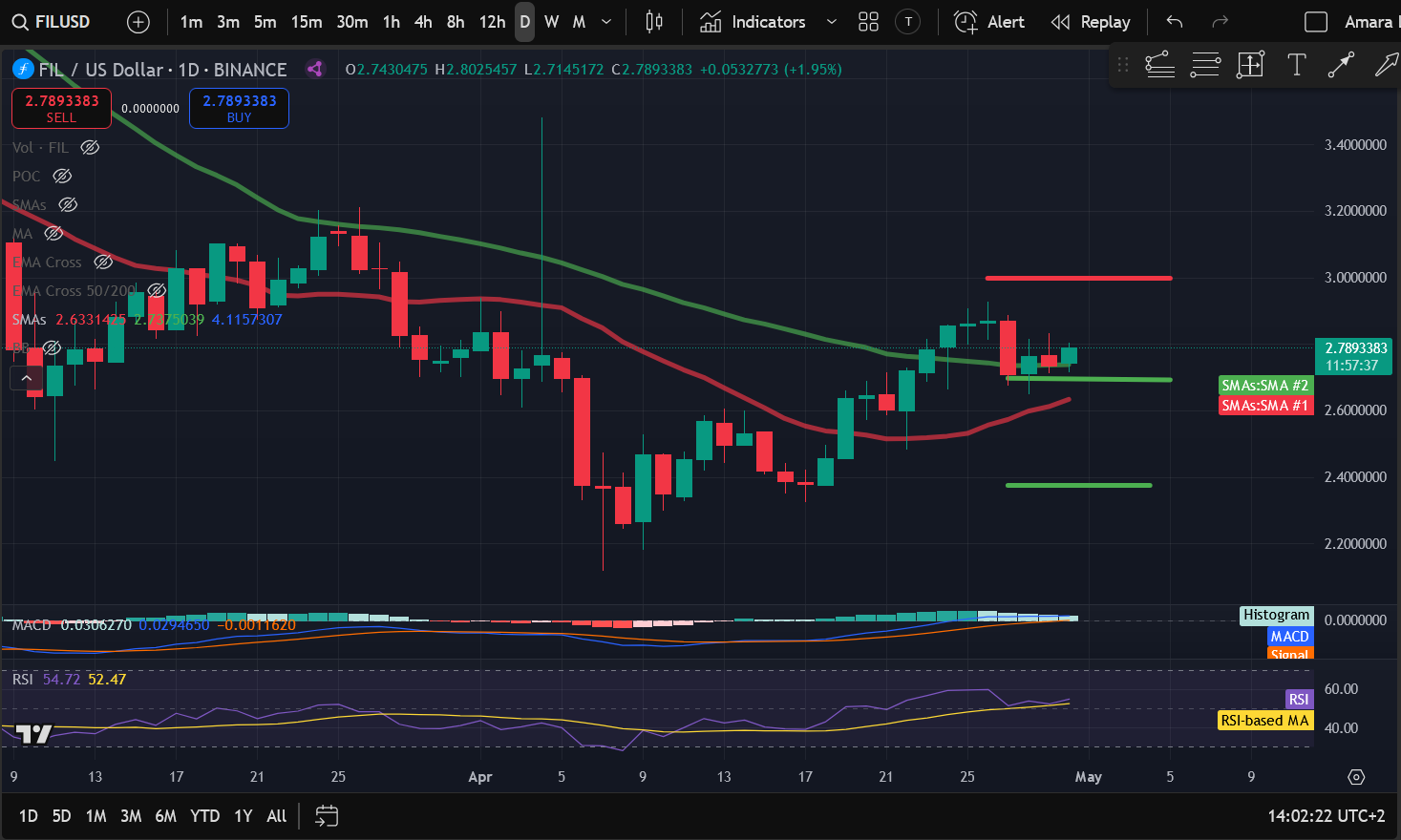
Task: Show the POC indicator via eye icon
Action: [62, 176]
